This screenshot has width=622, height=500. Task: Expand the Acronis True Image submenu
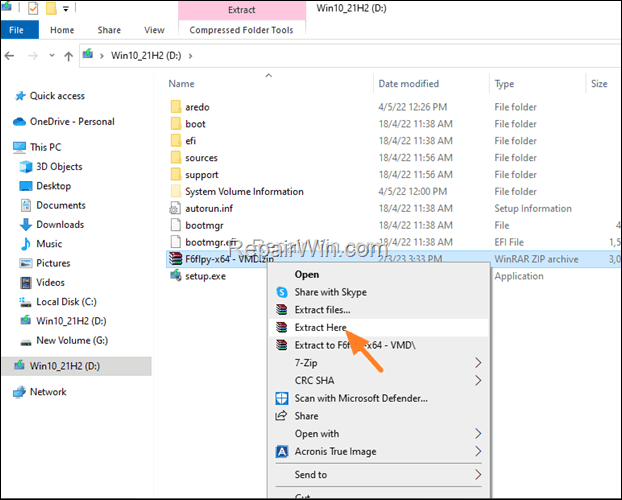[379, 452]
